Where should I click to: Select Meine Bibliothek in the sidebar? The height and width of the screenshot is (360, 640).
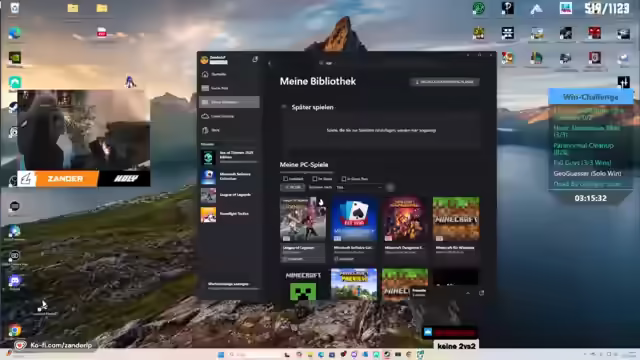[x=229, y=102]
